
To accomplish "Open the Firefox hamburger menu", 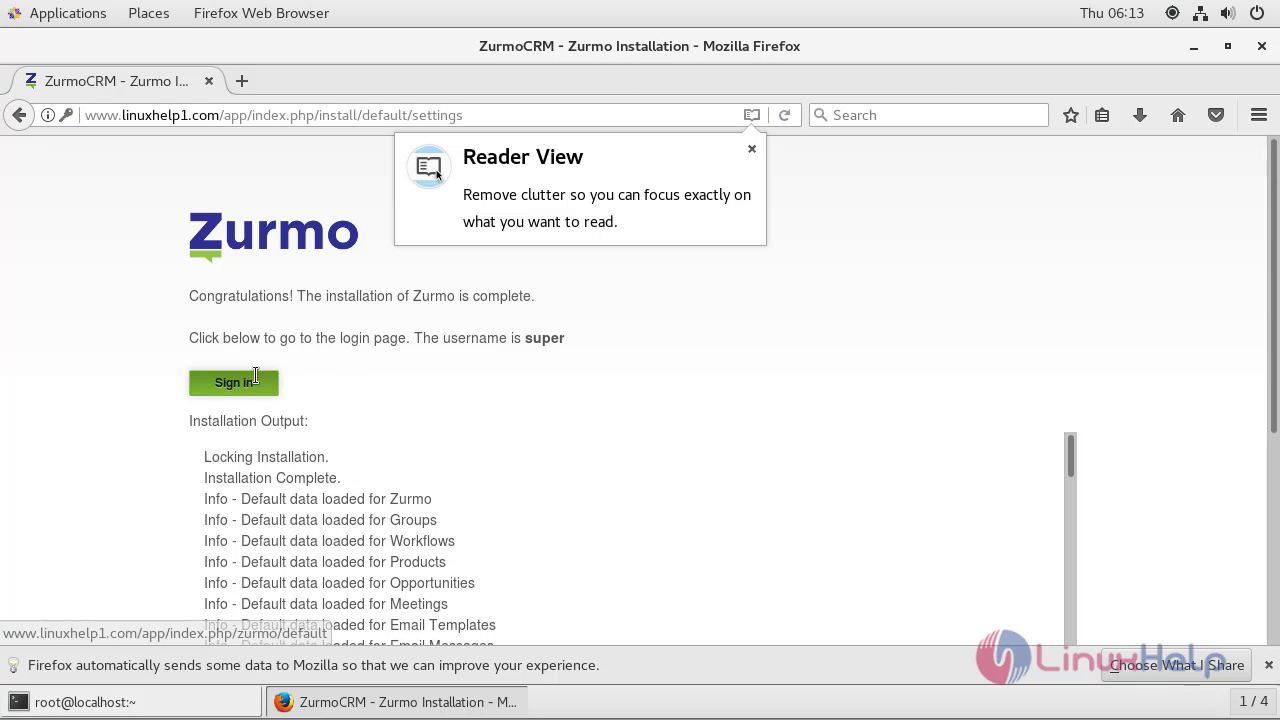I will pos(1259,115).
